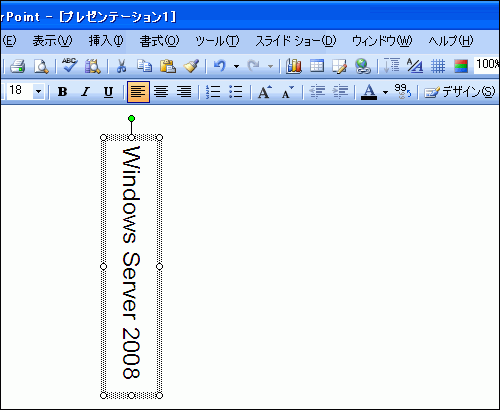Open Tables and Borders toolbar
The image size is (500, 410).
(339, 66)
